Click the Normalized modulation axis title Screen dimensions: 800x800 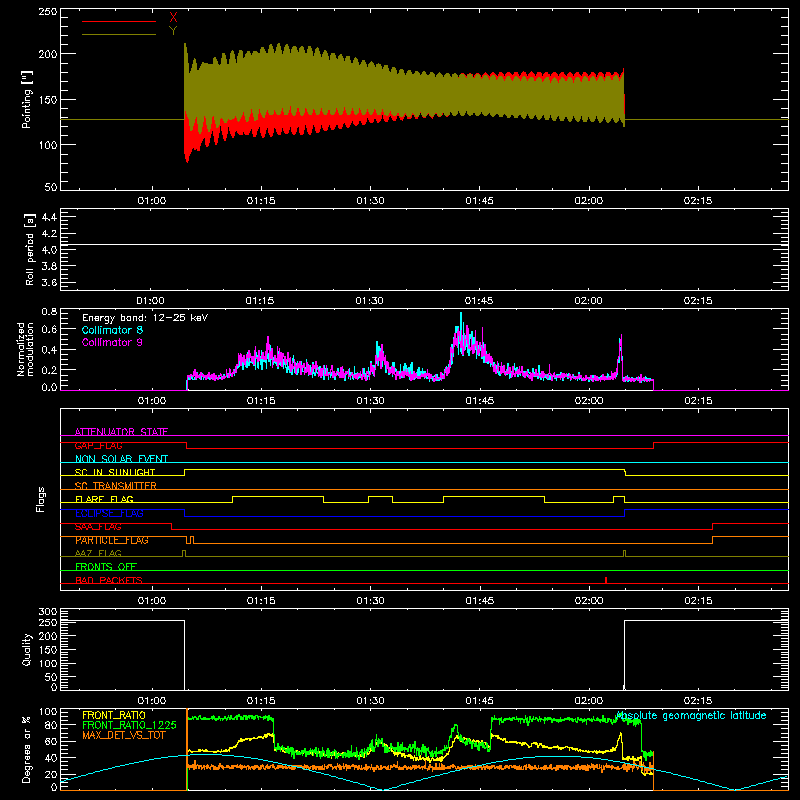click(x=25, y=349)
